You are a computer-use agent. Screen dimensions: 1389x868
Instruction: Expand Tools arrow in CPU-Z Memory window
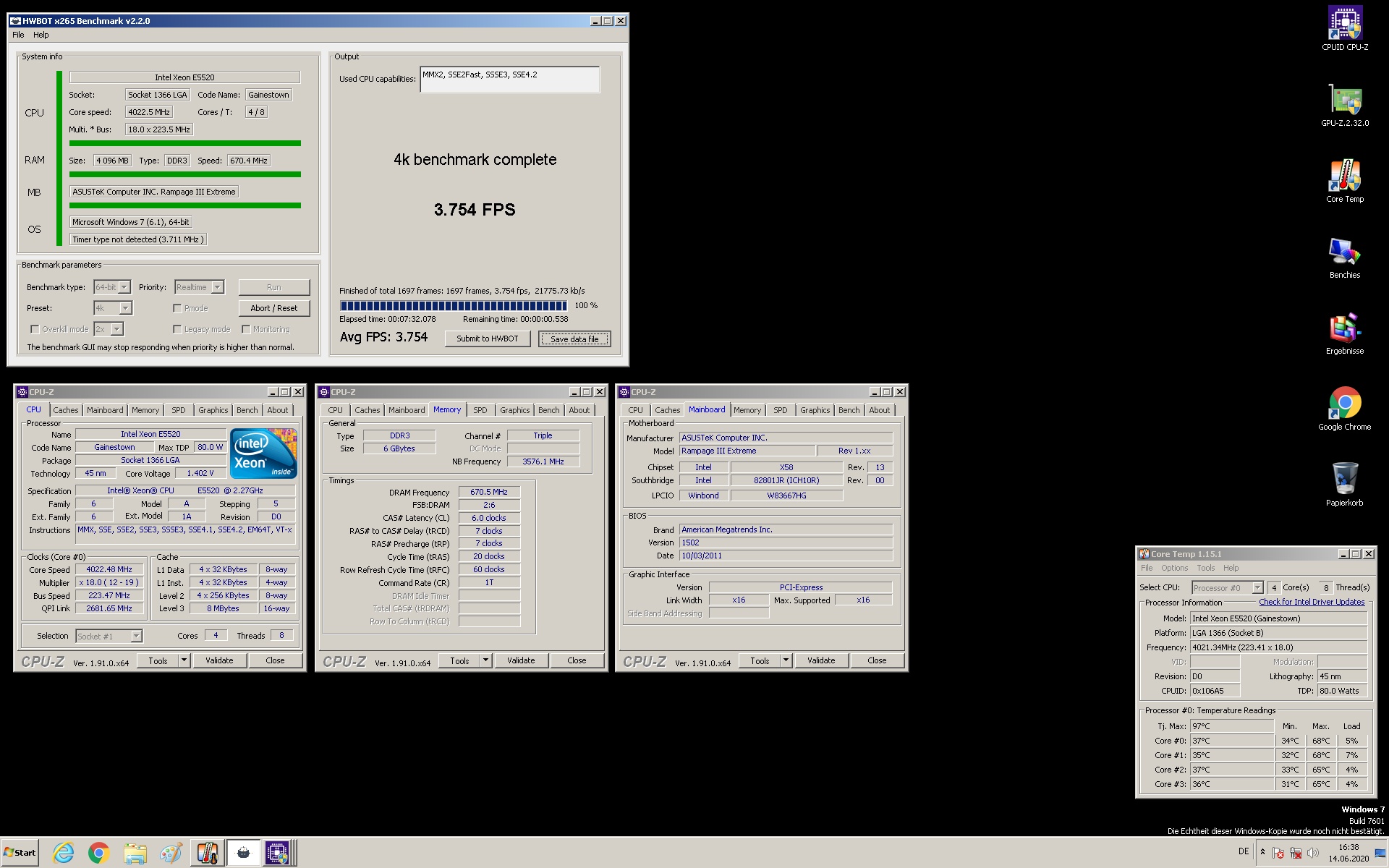pos(486,660)
